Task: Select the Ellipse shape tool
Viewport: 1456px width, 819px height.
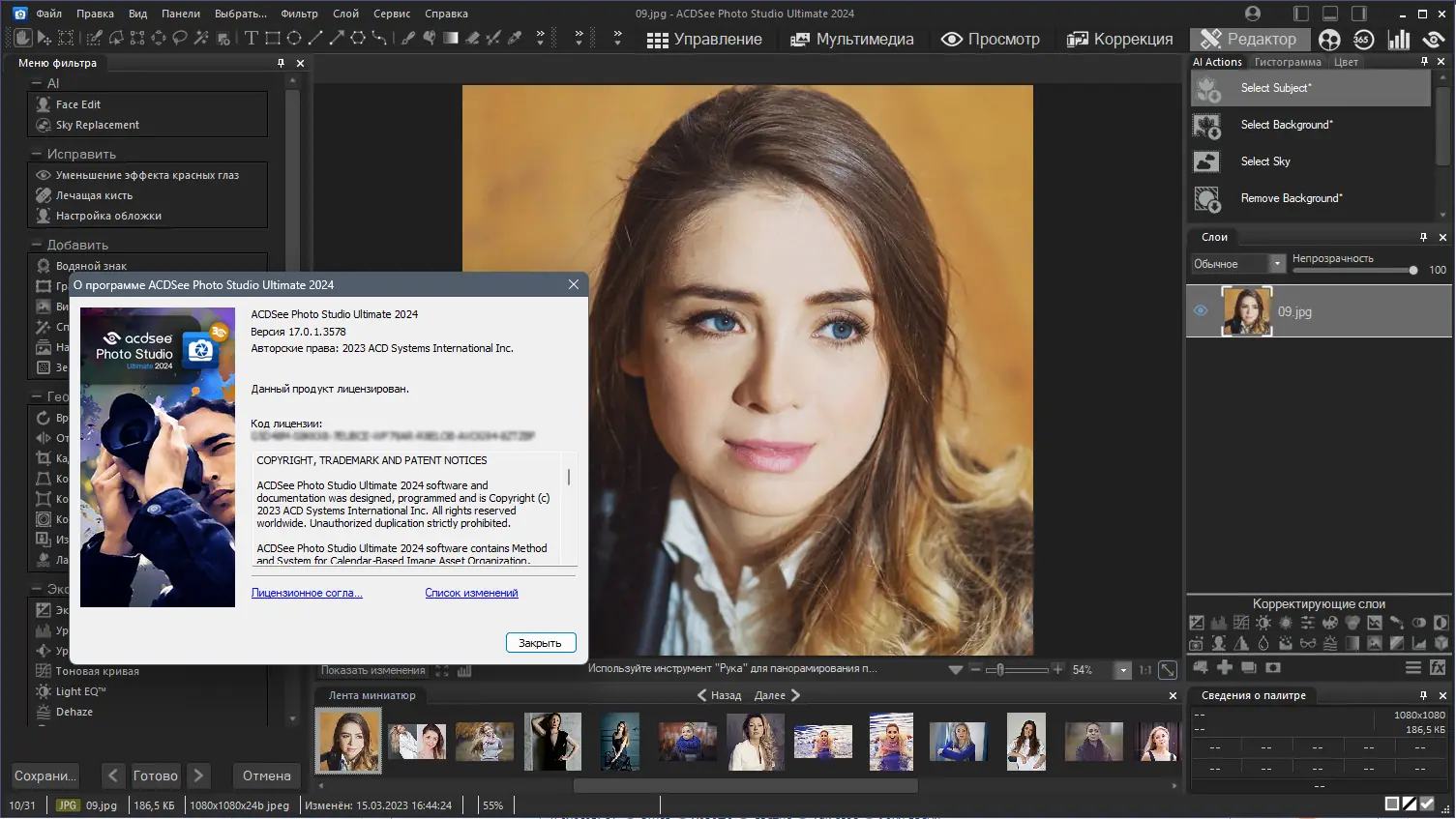Action: 294,39
